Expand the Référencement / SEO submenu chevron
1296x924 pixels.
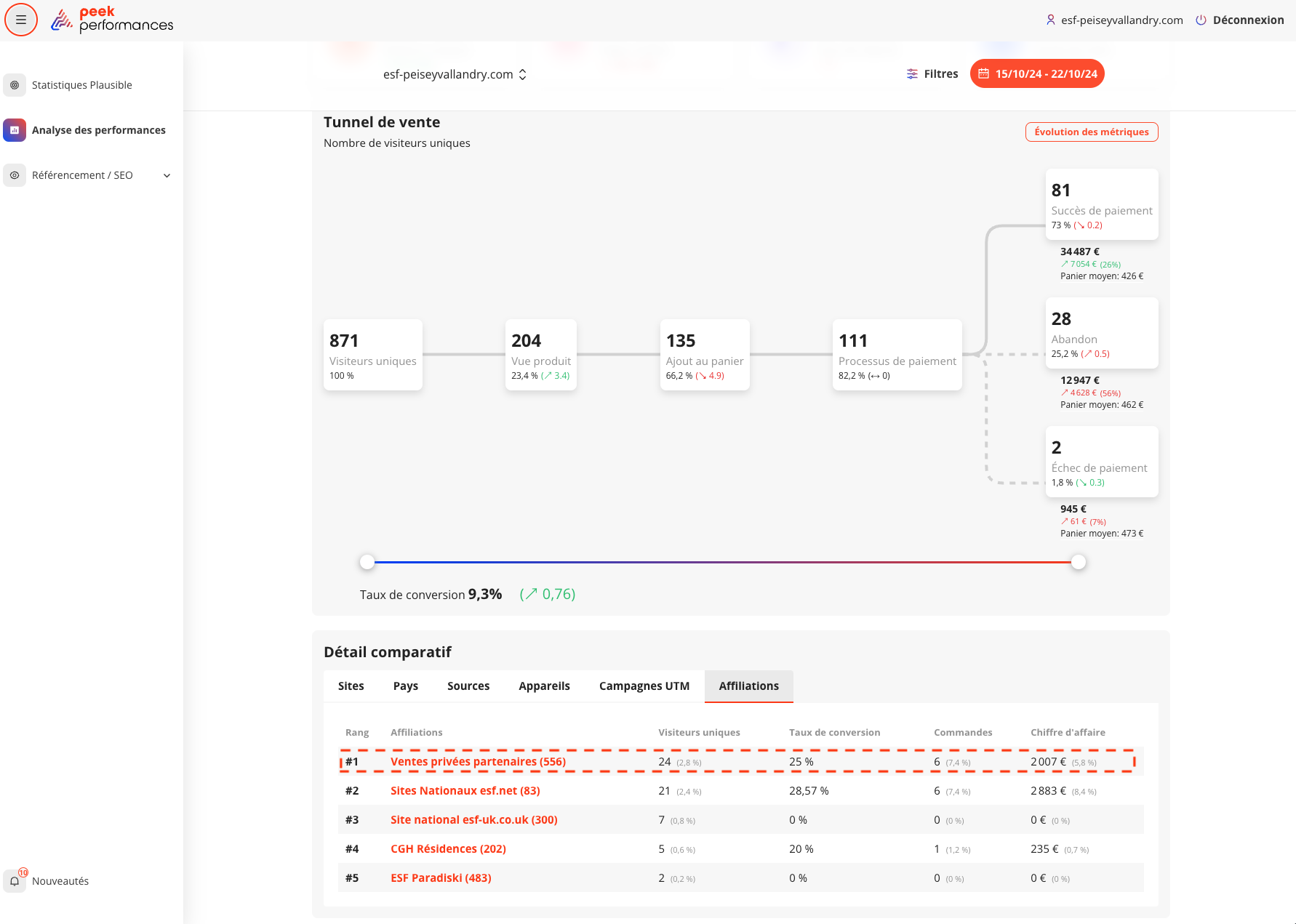[x=167, y=175]
